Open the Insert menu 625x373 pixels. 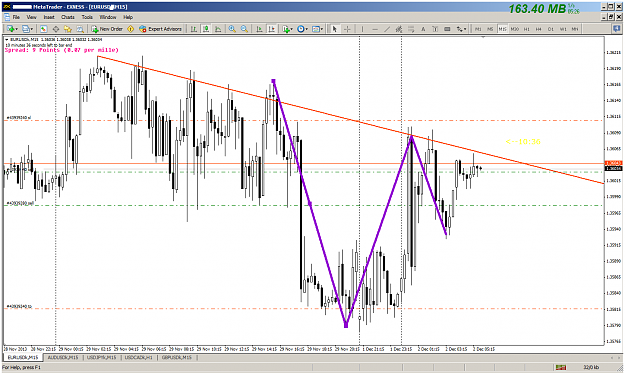click(x=49, y=17)
